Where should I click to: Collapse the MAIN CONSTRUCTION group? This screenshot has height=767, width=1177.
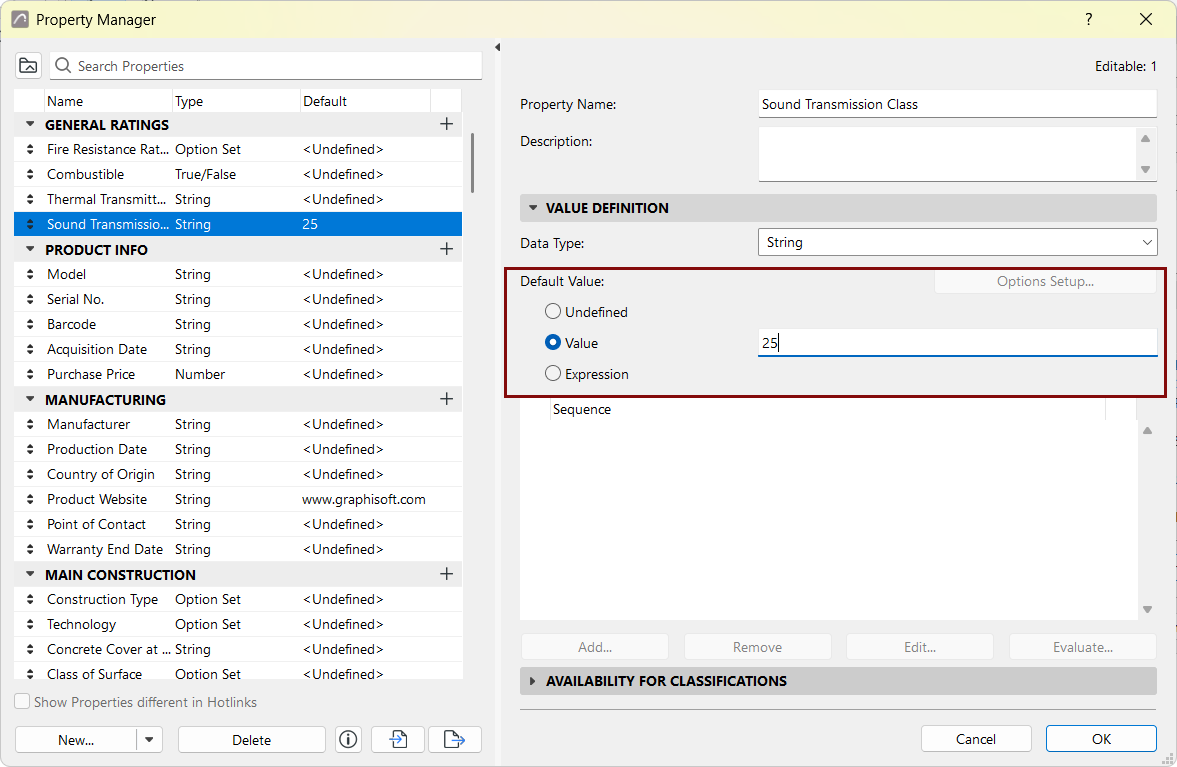coord(30,574)
